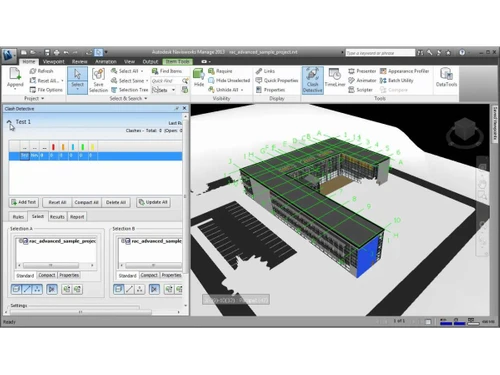Open Appearance Profiler tool

coord(404,71)
